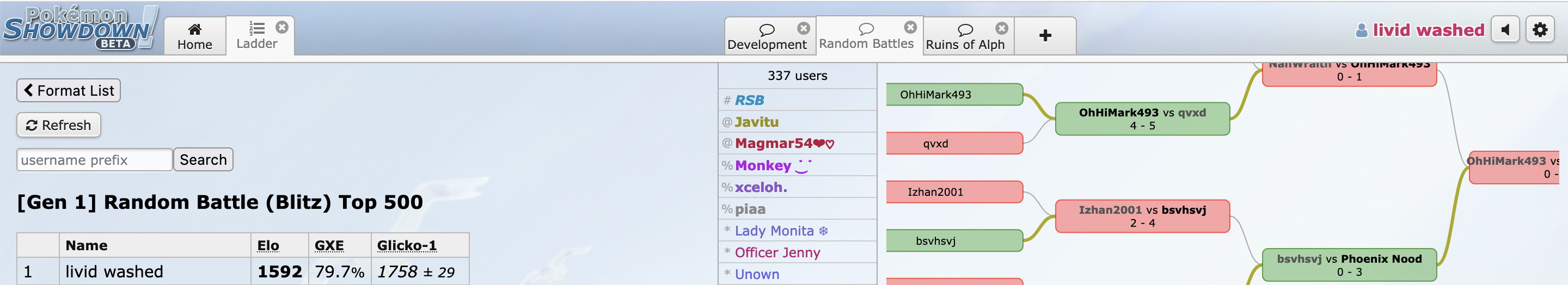Open the Random Battles chat tab
The width and height of the screenshot is (1568, 285).
(866, 36)
